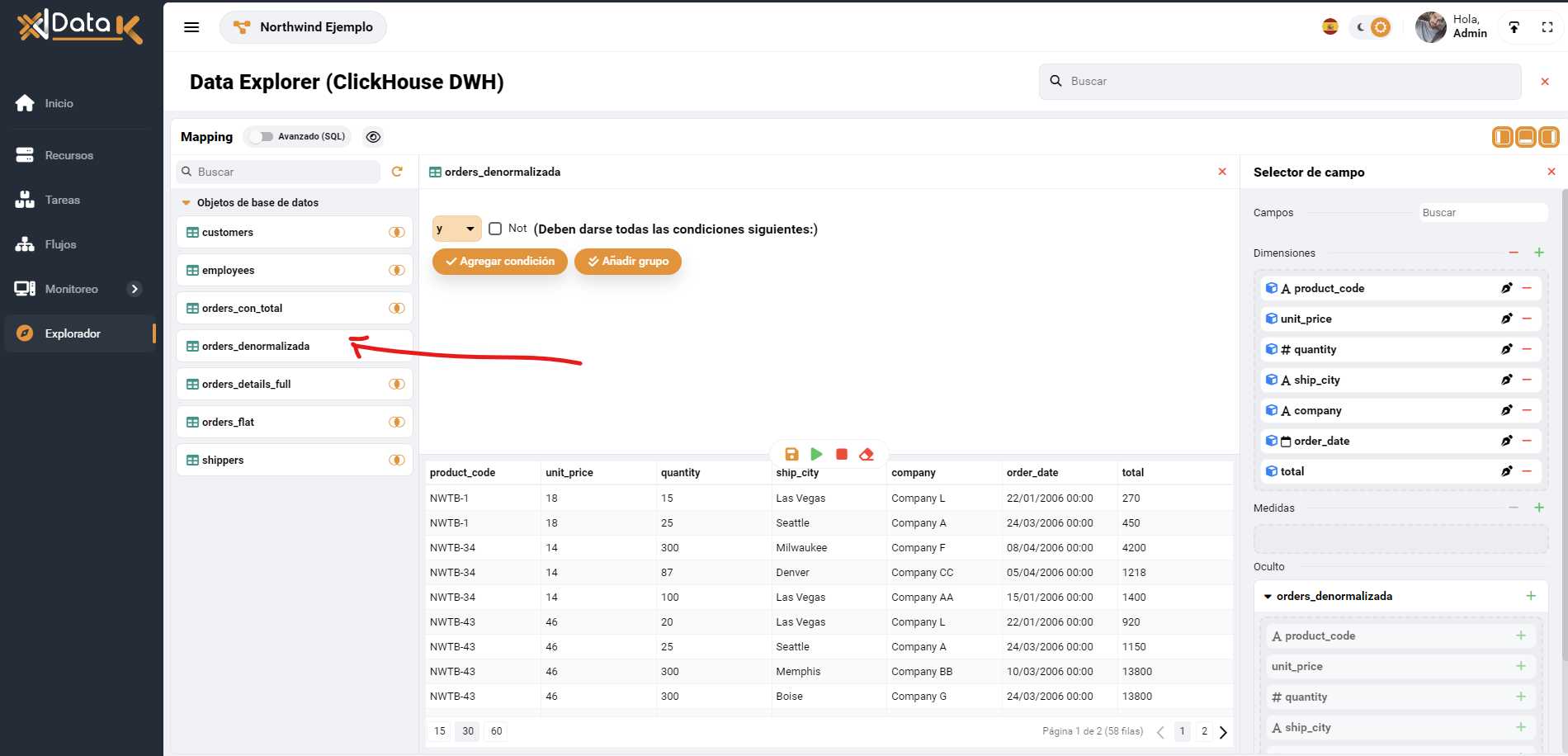Click the Agregar condición button
This screenshot has height=756, width=1568.
point(499,262)
